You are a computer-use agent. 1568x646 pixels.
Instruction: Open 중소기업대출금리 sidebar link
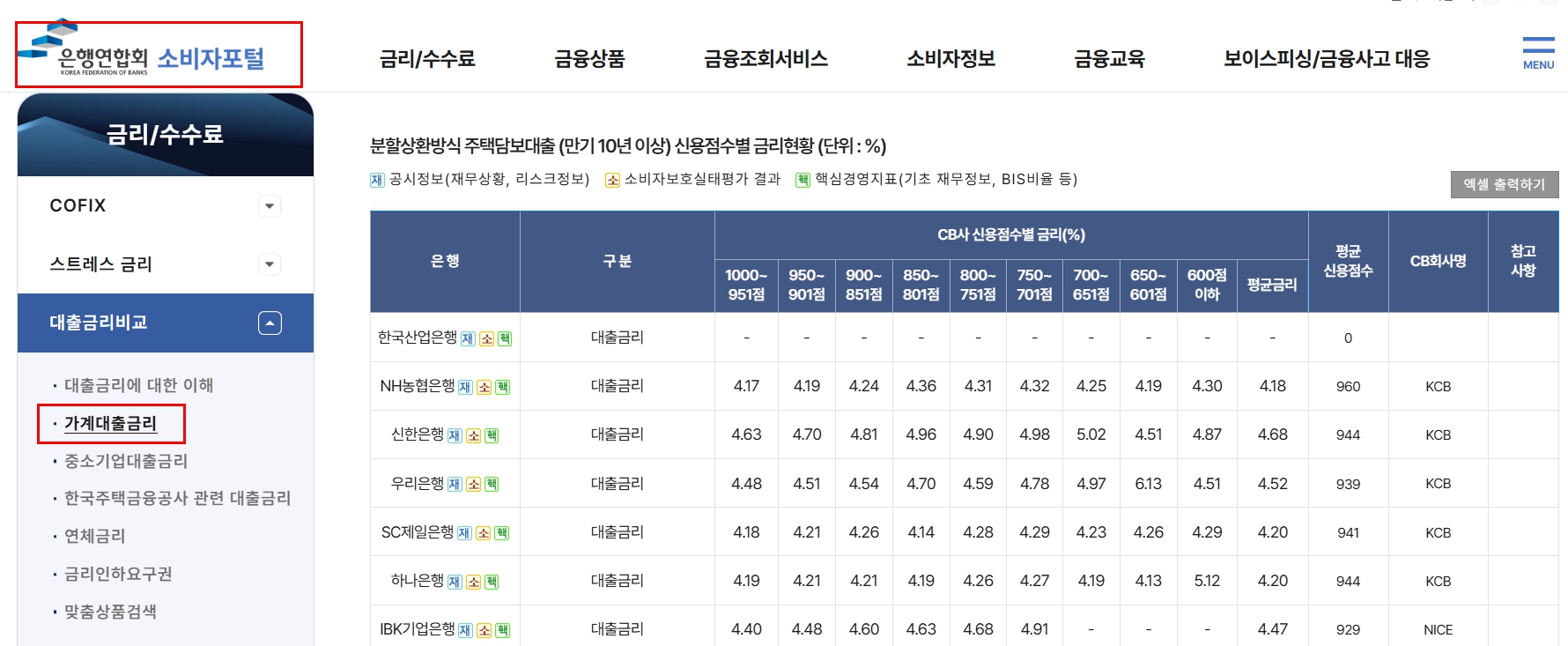[x=126, y=461]
